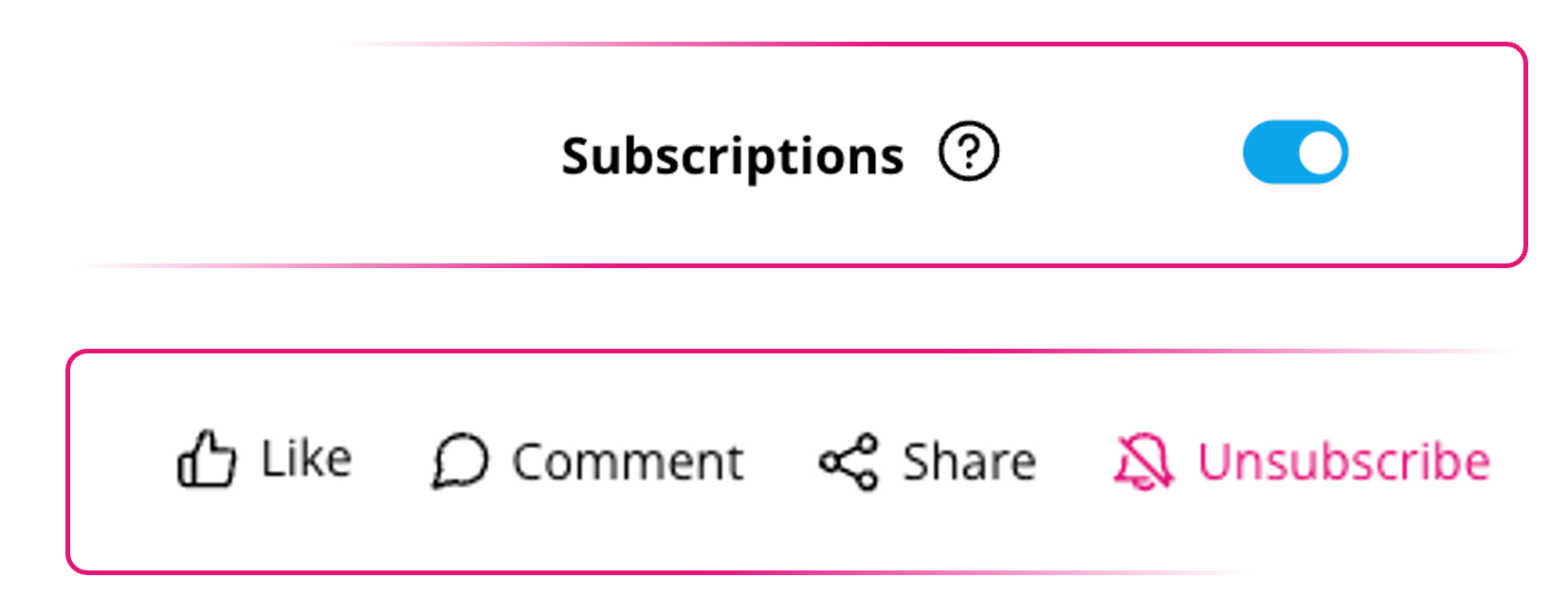Click the help question mark icon
Screen dimensions: 1568x614
coord(968,152)
